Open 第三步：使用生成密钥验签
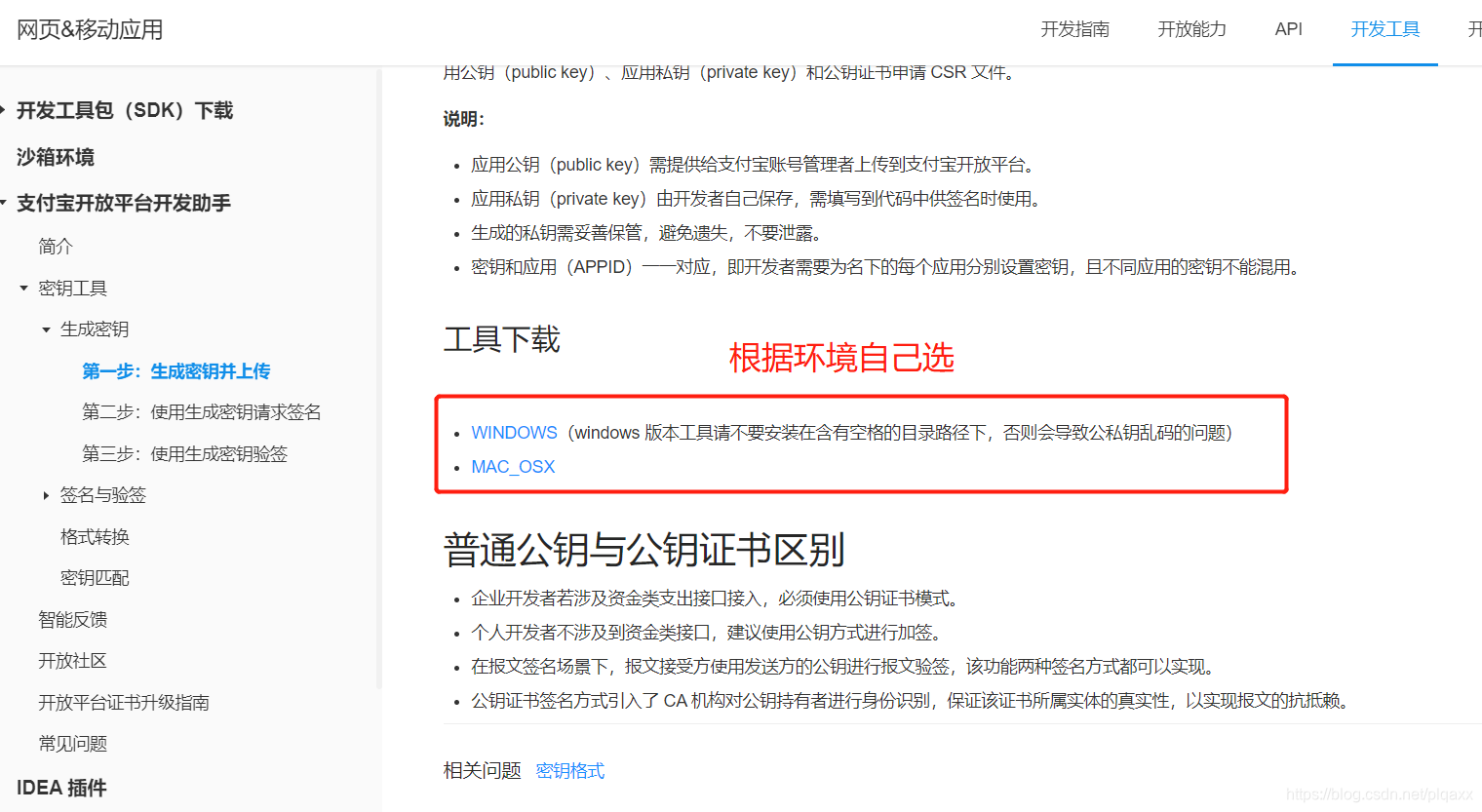This screenshot has width=1482, height=812. [x=184, y=454]
